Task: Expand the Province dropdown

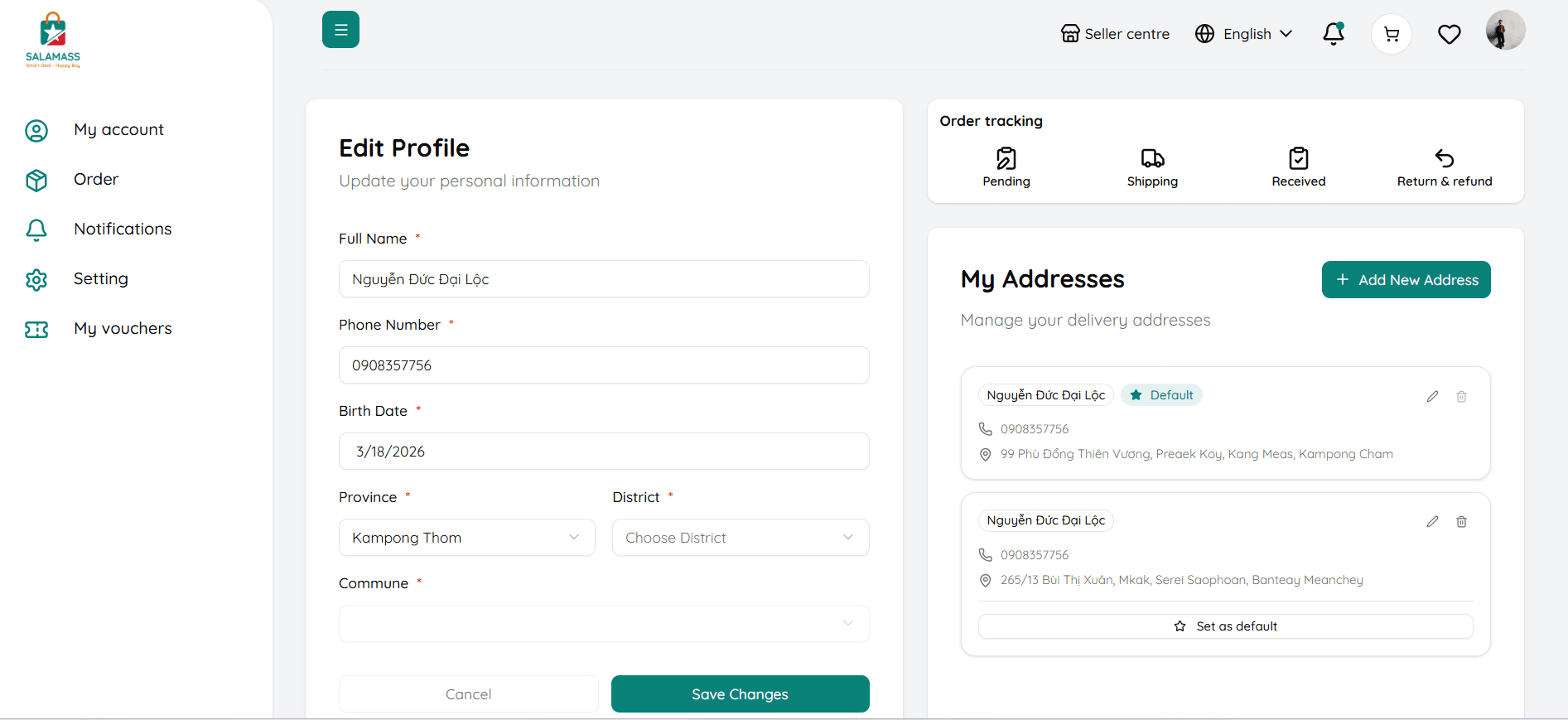Action: click(466, 538)
